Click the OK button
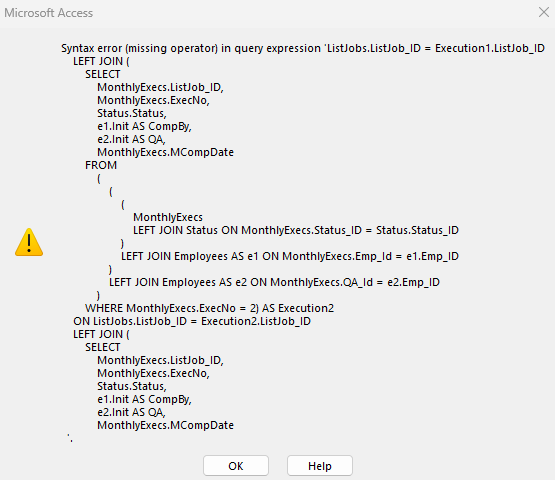The image size is (555, 480). click(x=236, y=465)
